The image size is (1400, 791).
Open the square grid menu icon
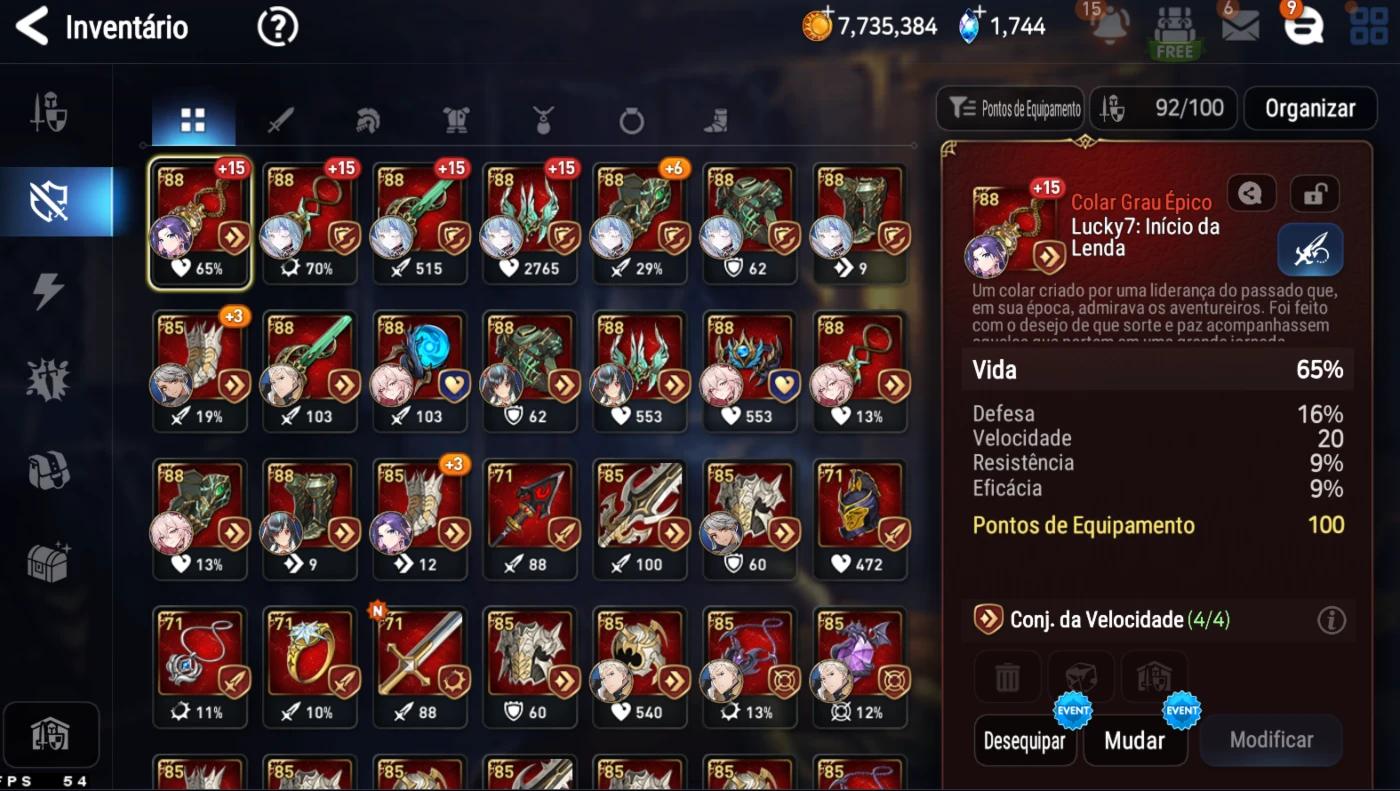[x=1369, y=26]
